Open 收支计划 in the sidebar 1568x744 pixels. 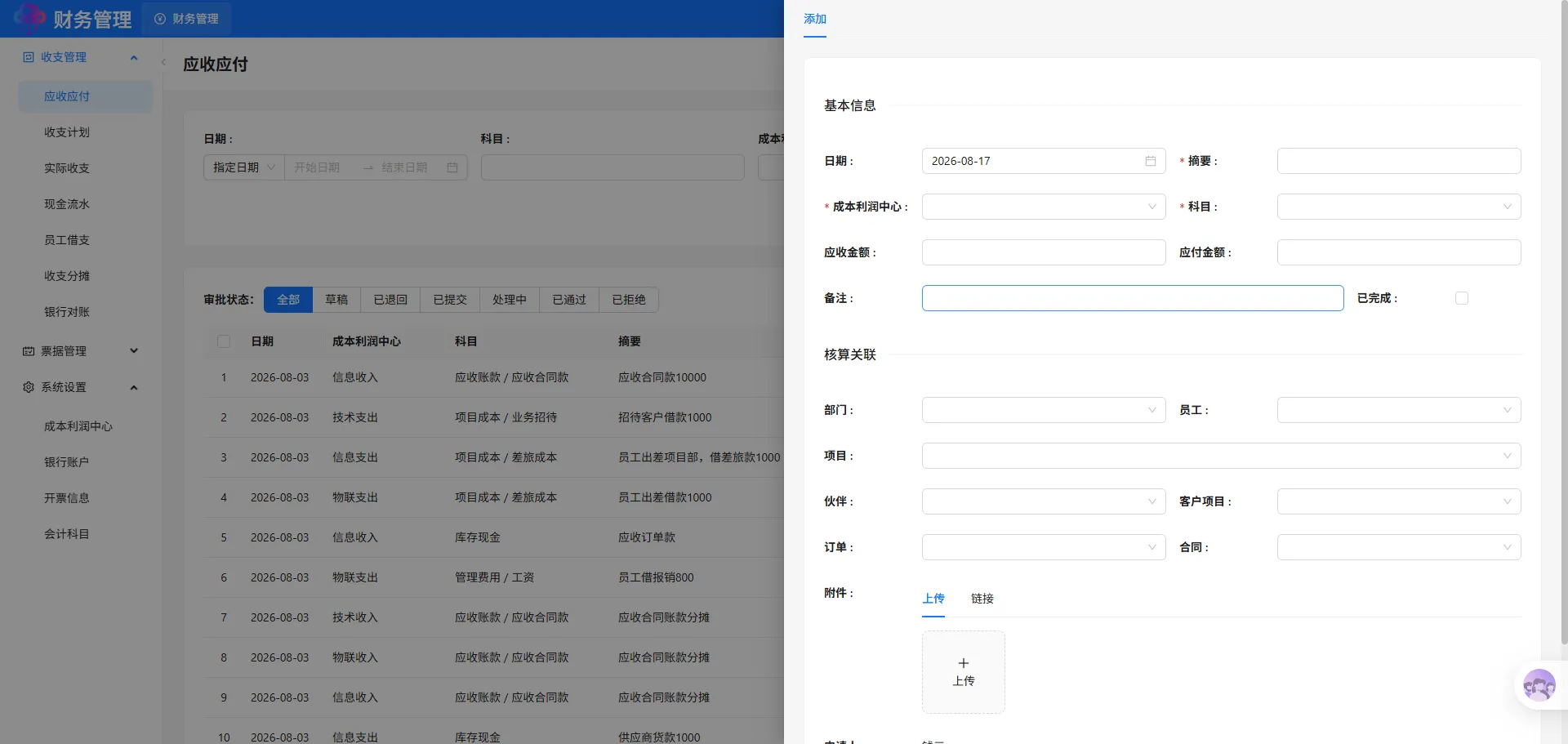pyautogui.click(x=85, y=132)
